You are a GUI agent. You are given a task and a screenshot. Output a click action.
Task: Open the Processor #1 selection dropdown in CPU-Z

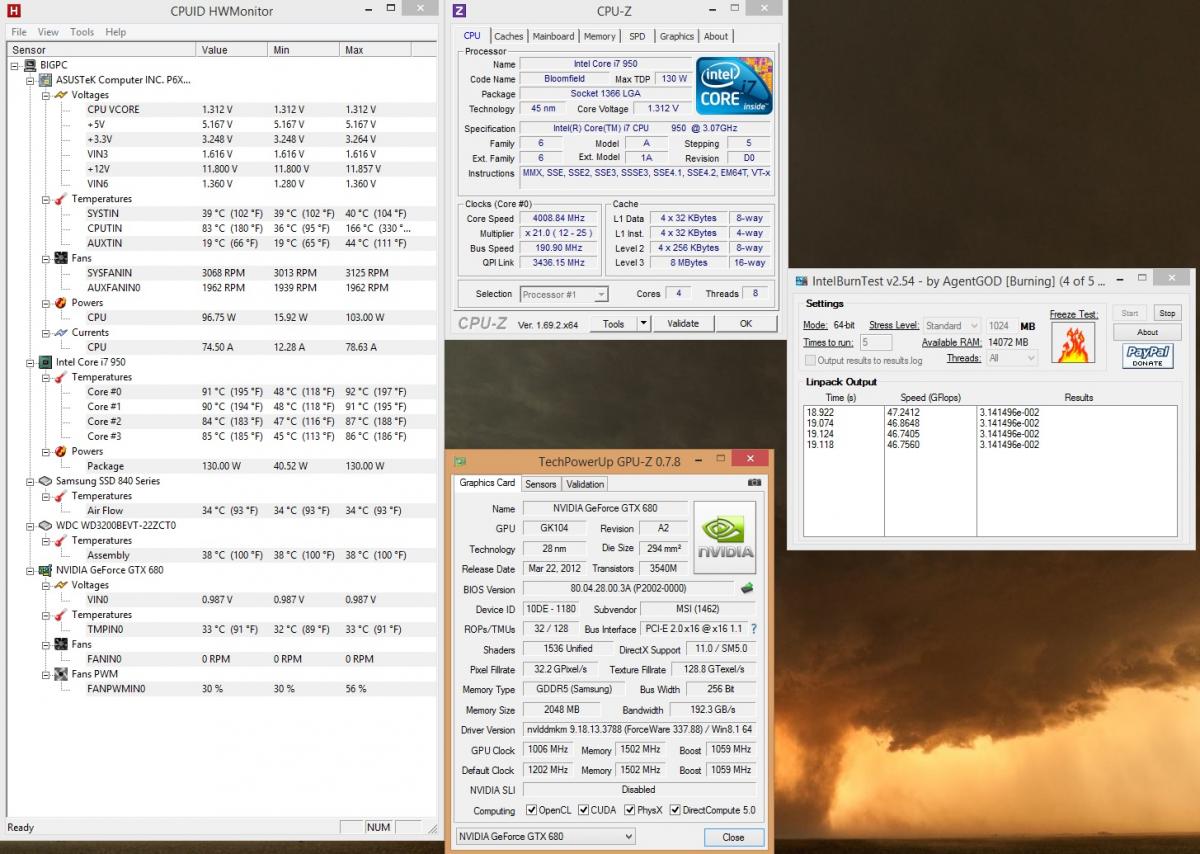564,294
